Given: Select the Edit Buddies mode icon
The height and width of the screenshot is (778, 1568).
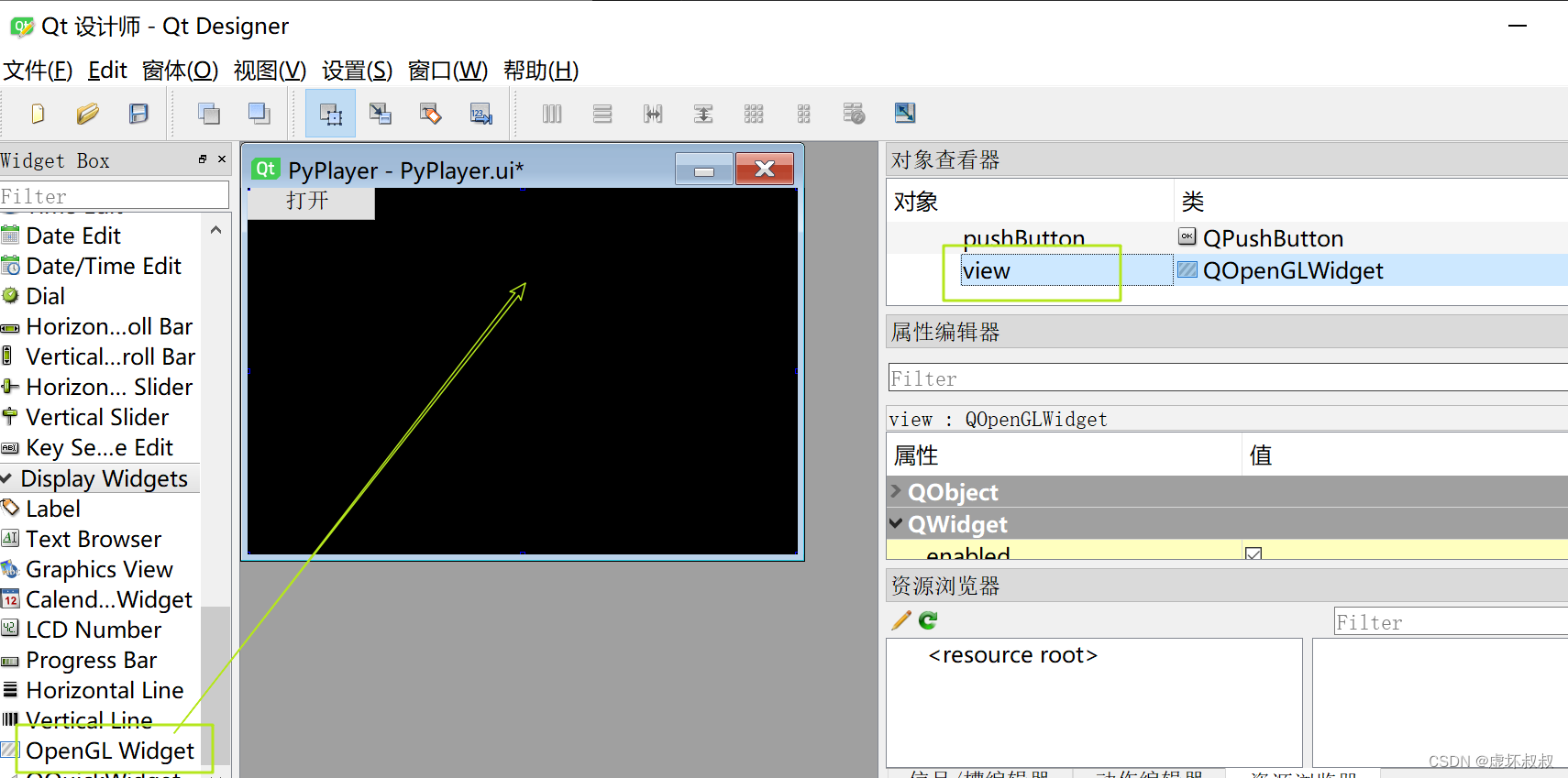Looking at the screenshot, I should tap(431, 114).
